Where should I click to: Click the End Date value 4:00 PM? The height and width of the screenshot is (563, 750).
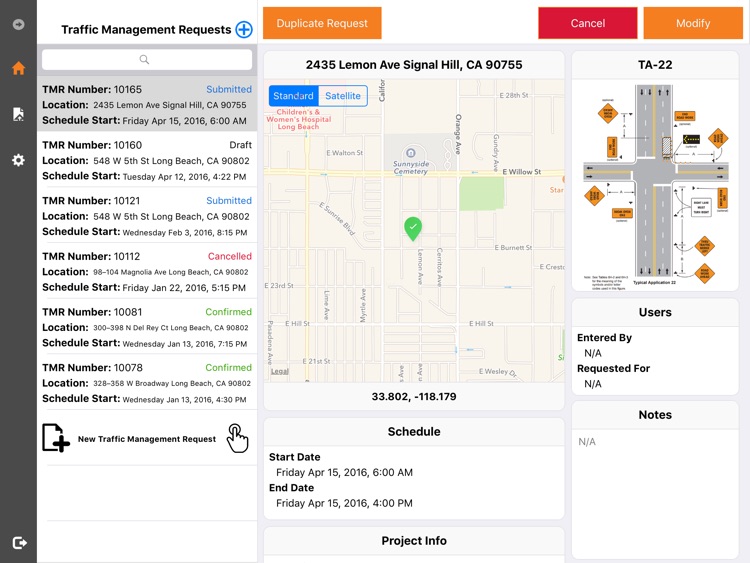pos(344,503)
